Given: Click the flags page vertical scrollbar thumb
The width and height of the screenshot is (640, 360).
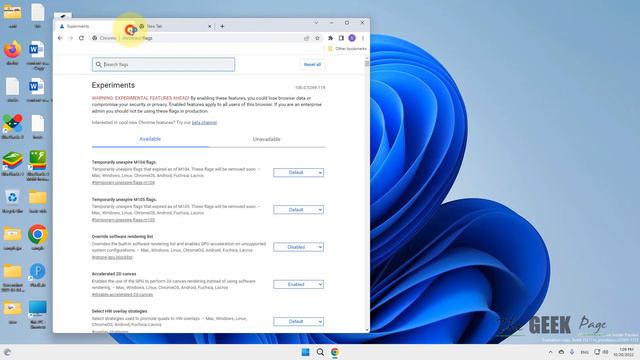Looking at the screenshot, I should pyautogui.click(x=367, y=63).
